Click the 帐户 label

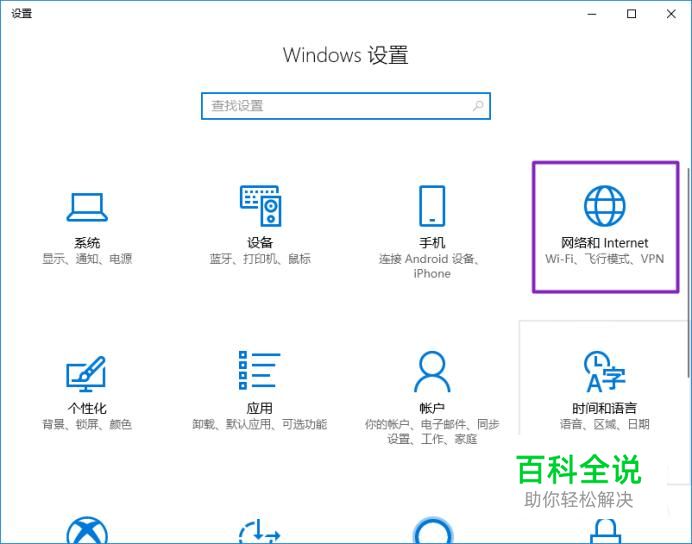pos(432,408)
